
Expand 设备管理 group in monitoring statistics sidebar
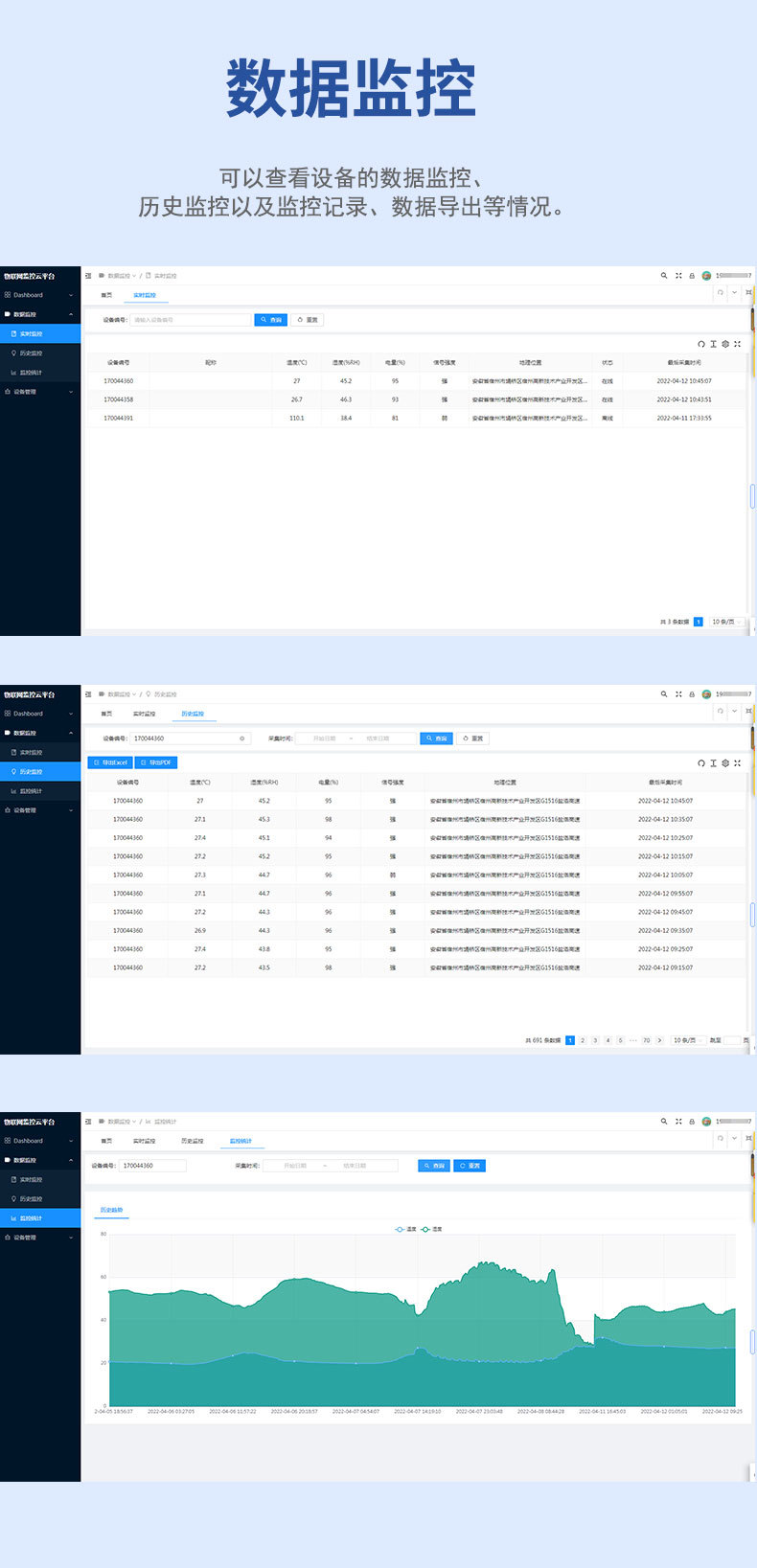(x=40, y=1238)
